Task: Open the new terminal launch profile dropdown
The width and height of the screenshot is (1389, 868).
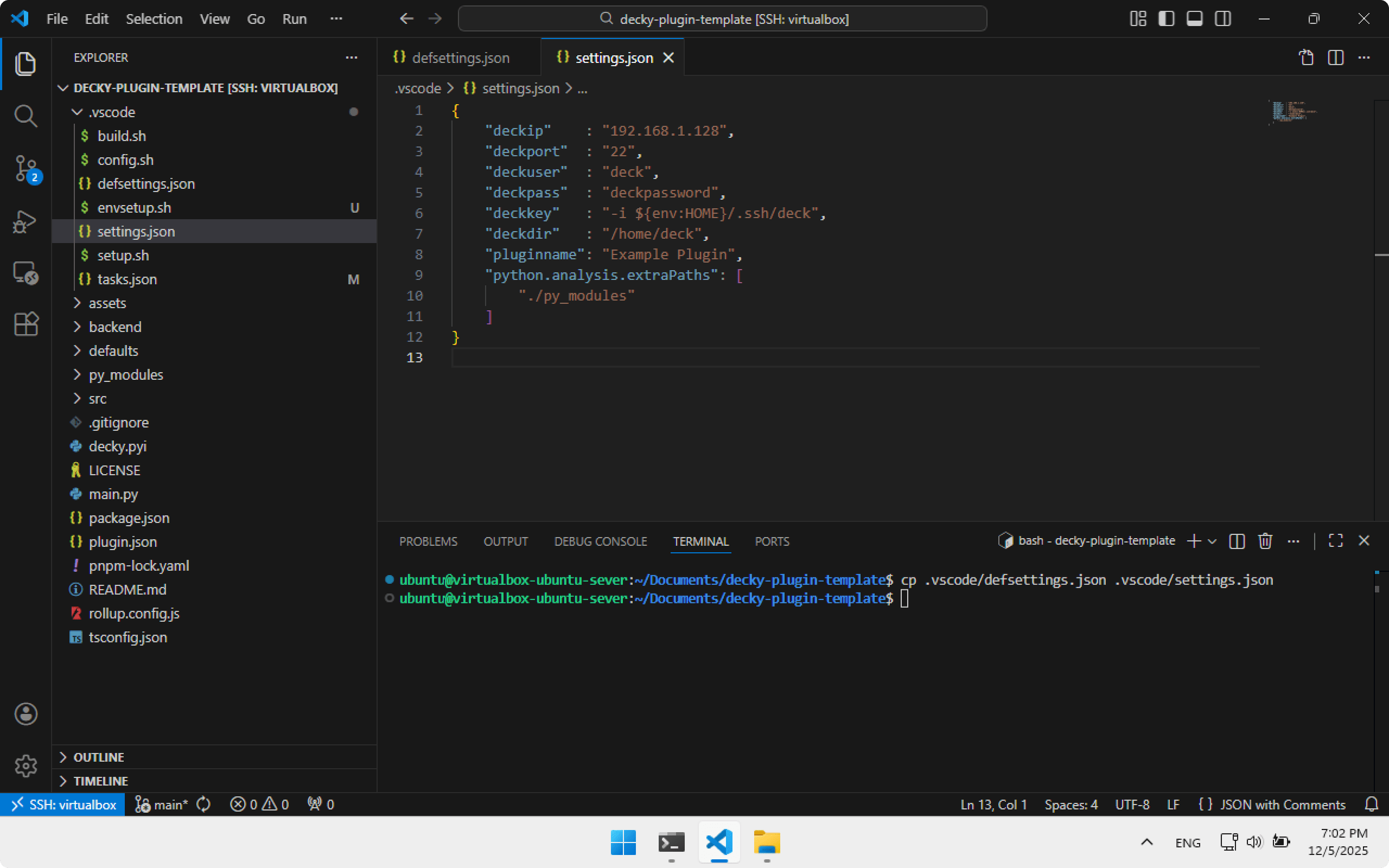Action: pyautogui.click(x=1212, y=541)
